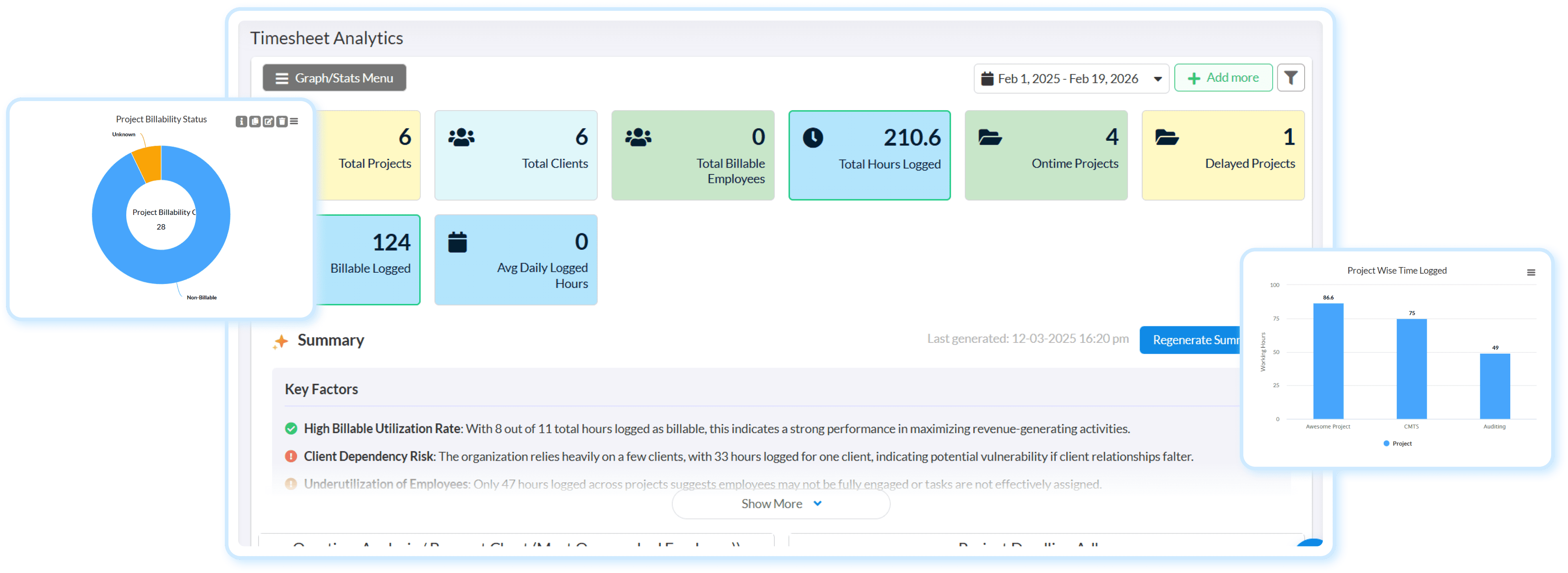The image size is (1568, 573).
Task: Click folder icon on Ontime Projects card
Action: point(990,138)
